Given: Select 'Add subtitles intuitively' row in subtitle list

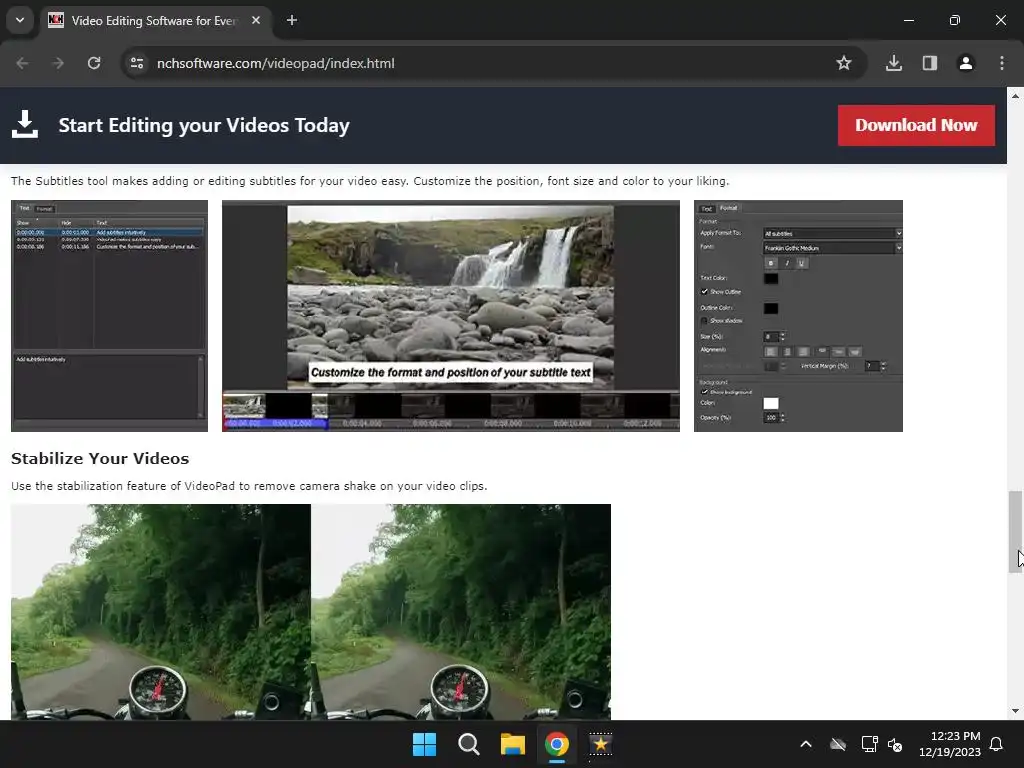Looking at the screenshot, I should pos(109,232).
